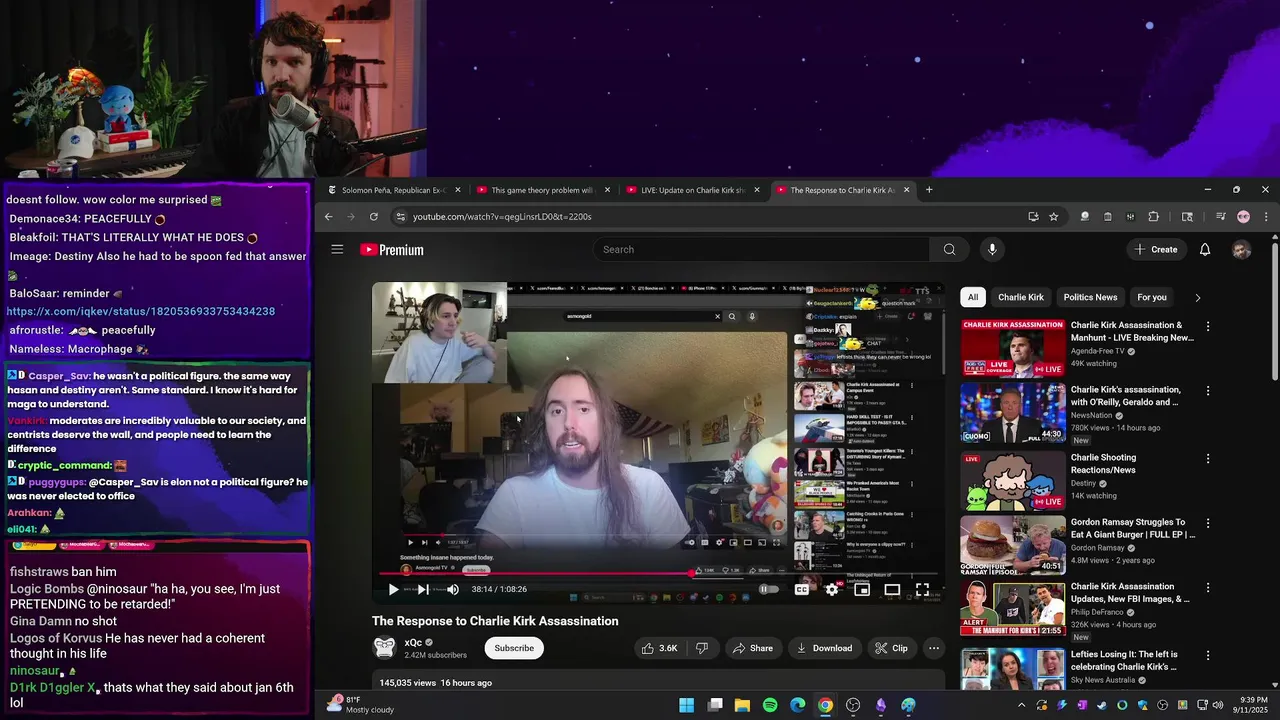Open Windows Start menu
Image resolution: width=1280 pixels, height=720 pixels.
tap(686, 705)
